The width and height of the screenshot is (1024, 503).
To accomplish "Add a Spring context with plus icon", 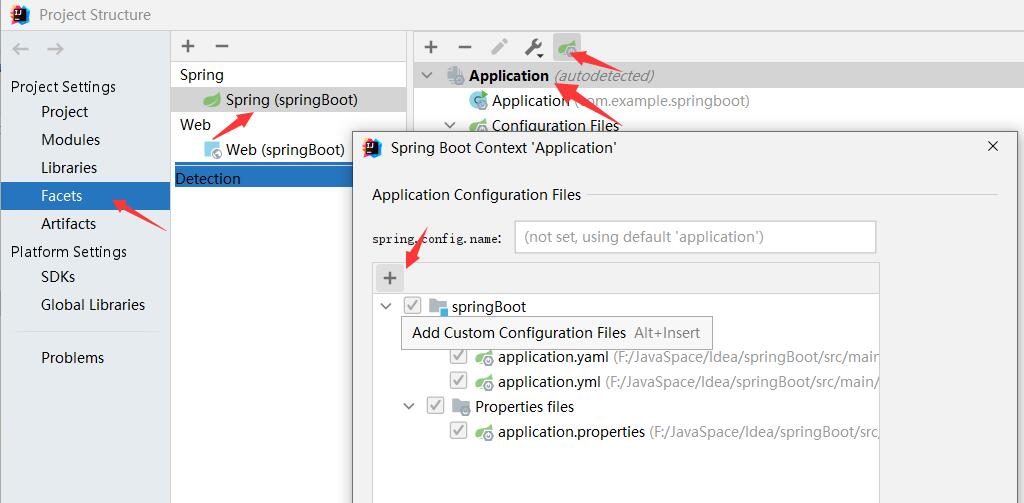I will (431, 47).
